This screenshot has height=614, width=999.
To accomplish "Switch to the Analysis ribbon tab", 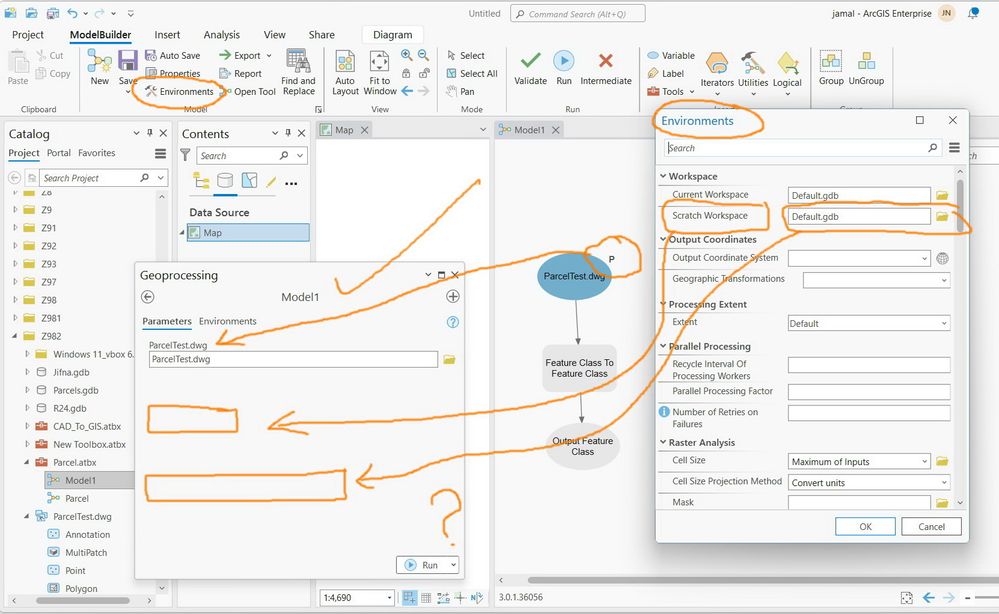I will [222, 34].
